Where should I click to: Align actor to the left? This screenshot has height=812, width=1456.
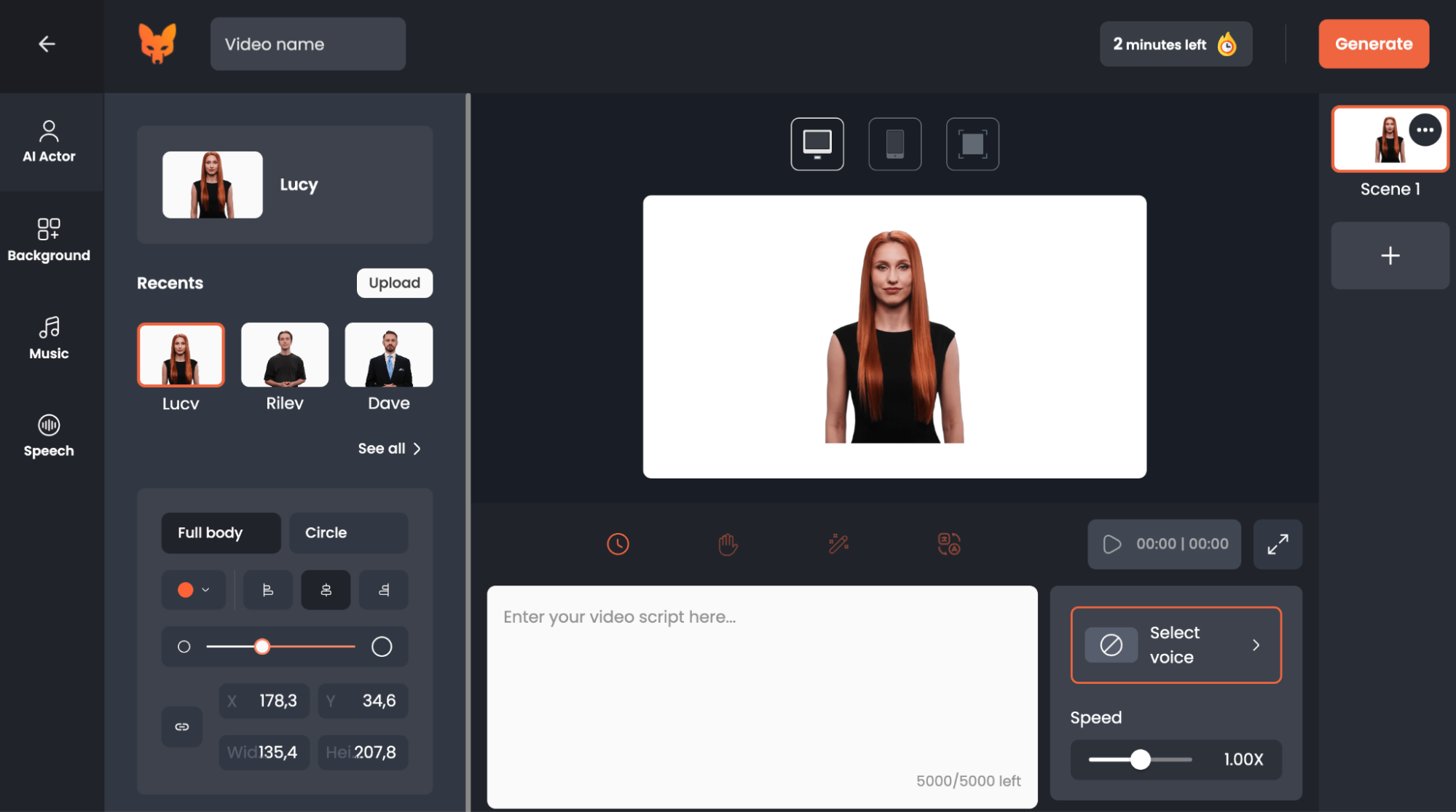point(268,590)
